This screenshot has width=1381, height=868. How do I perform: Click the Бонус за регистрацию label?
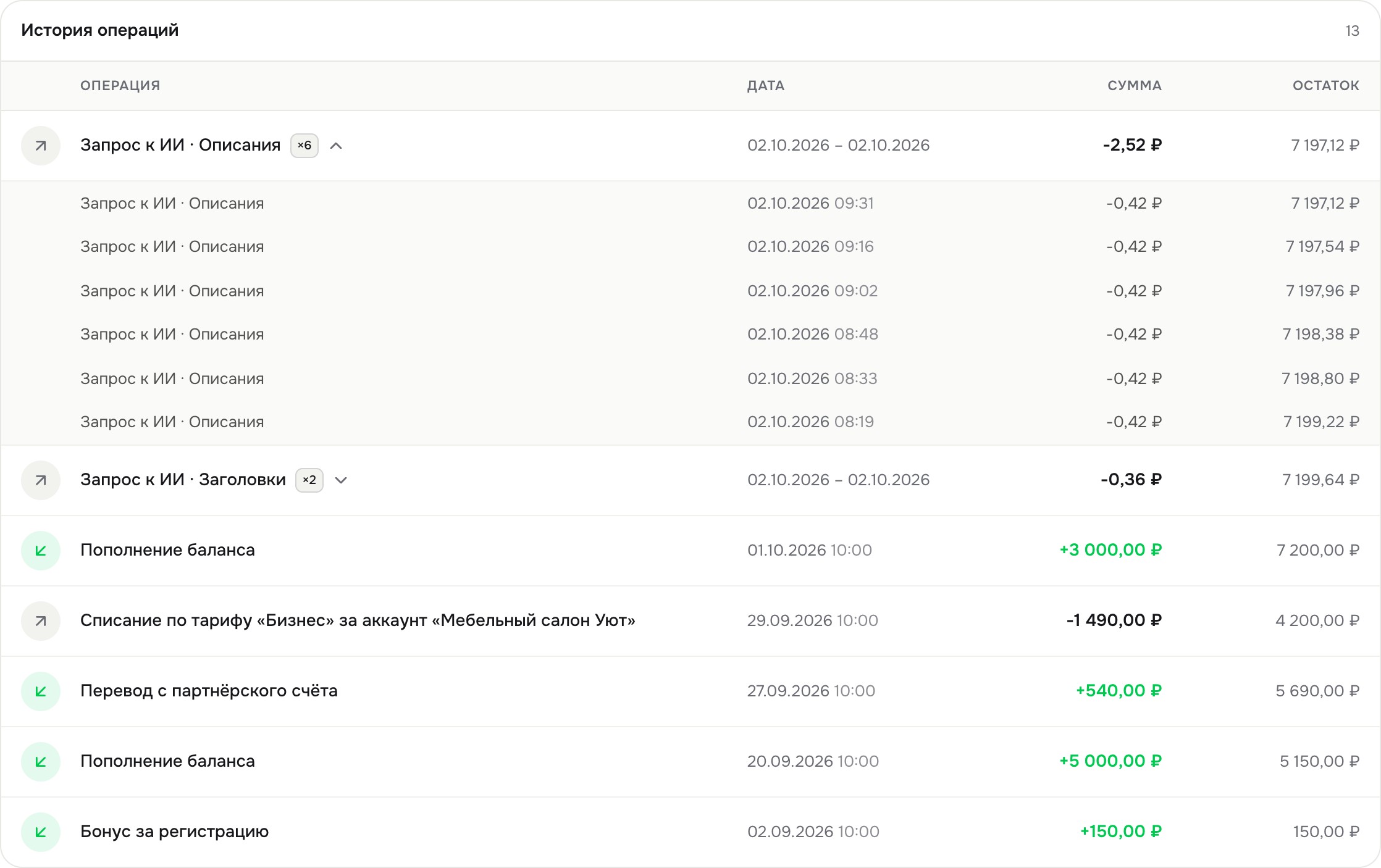174,832
